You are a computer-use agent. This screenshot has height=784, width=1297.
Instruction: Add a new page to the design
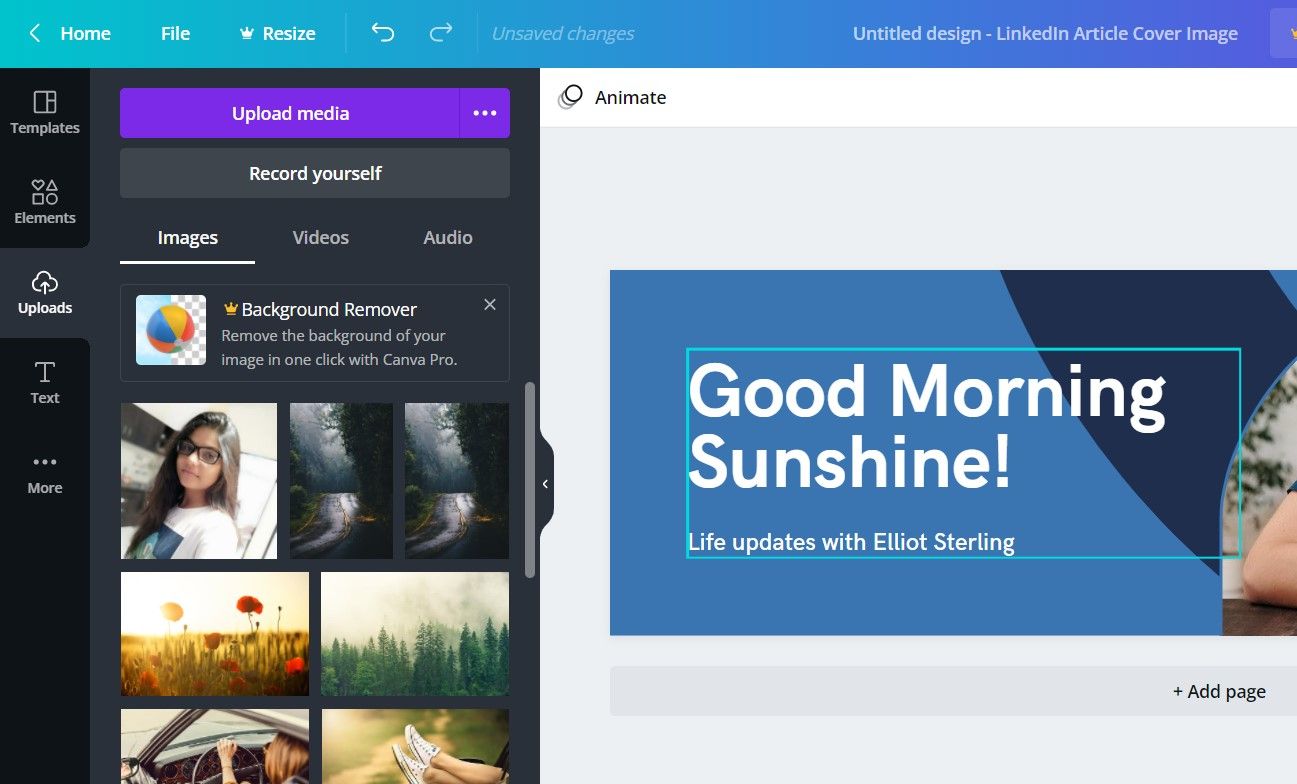[x=1218, y=690]
